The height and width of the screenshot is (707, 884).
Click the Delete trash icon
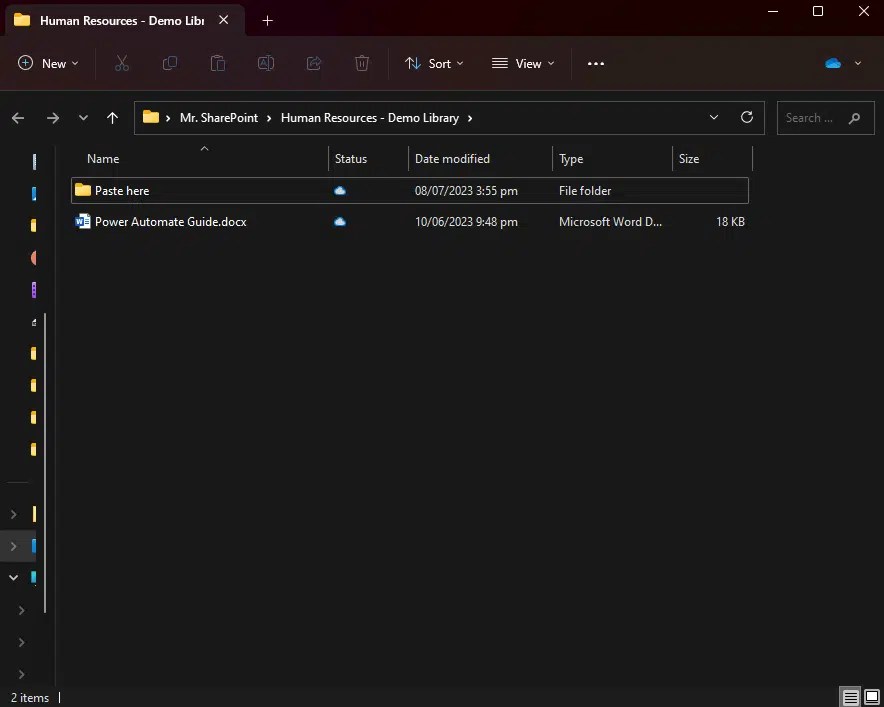pyautogui.click(x=362, y=63)
